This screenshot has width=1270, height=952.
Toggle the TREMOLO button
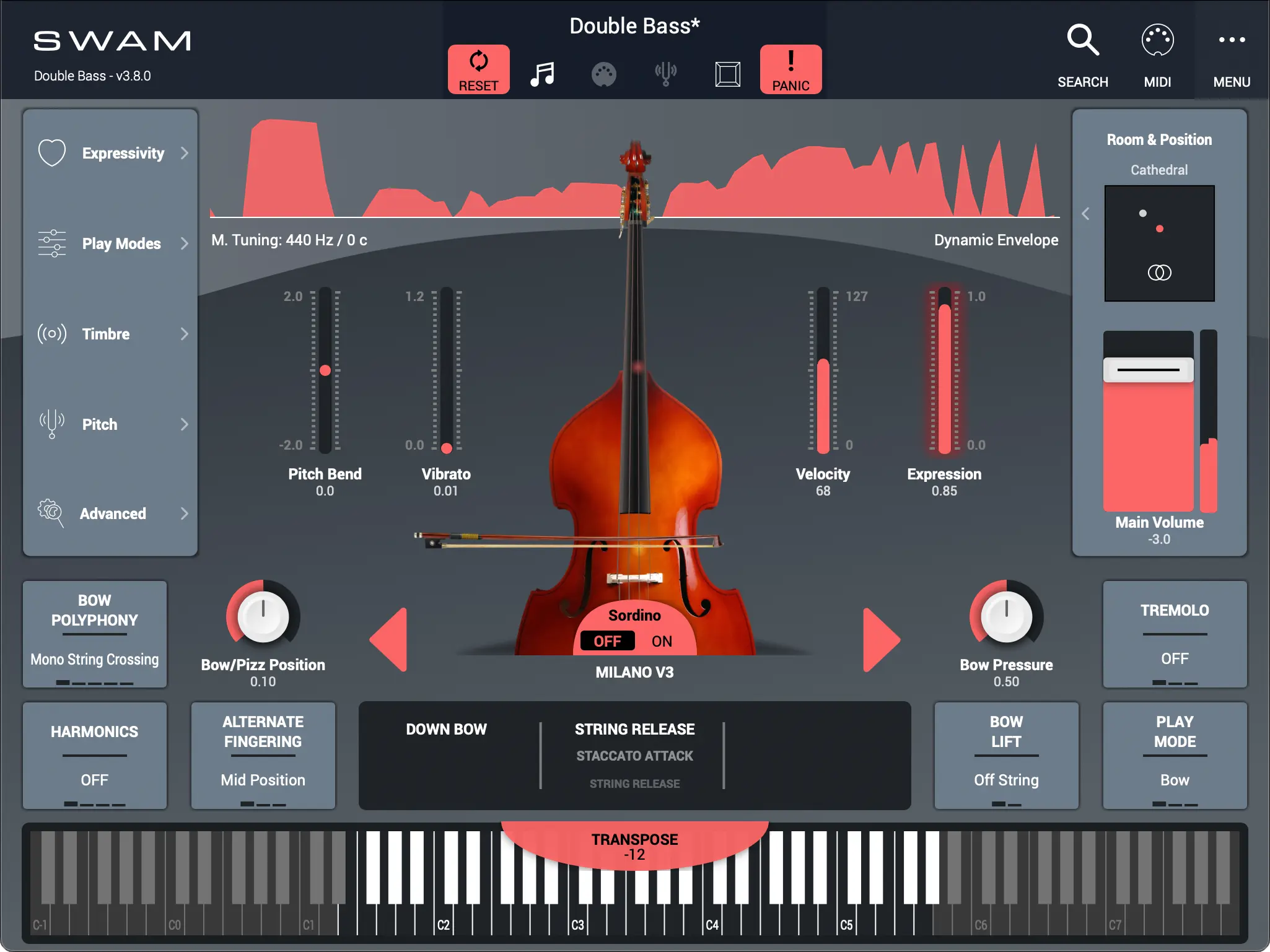(x=1174, y=634)
